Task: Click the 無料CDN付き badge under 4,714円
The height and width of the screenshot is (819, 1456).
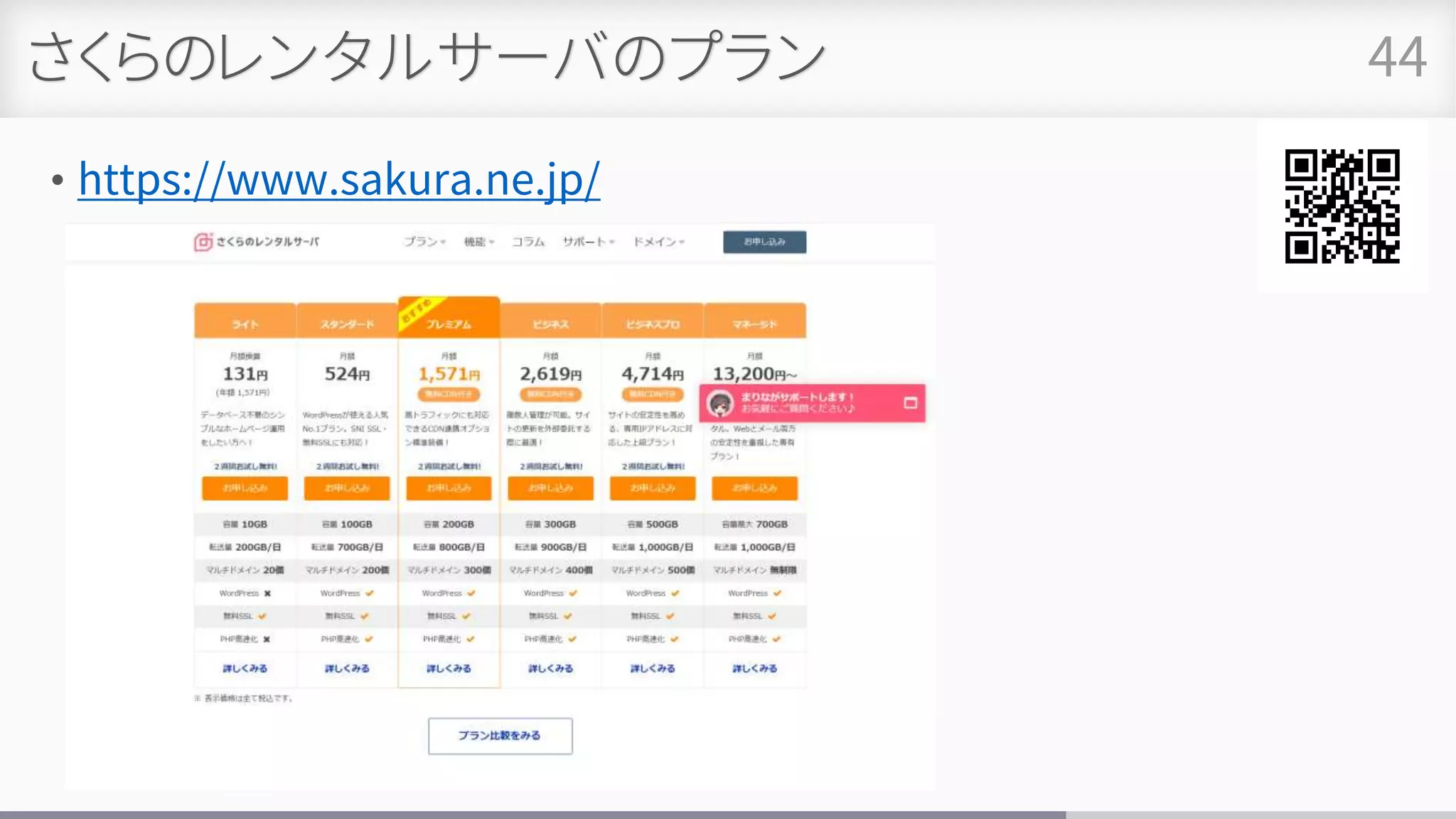Action: [x=653, y=394]
